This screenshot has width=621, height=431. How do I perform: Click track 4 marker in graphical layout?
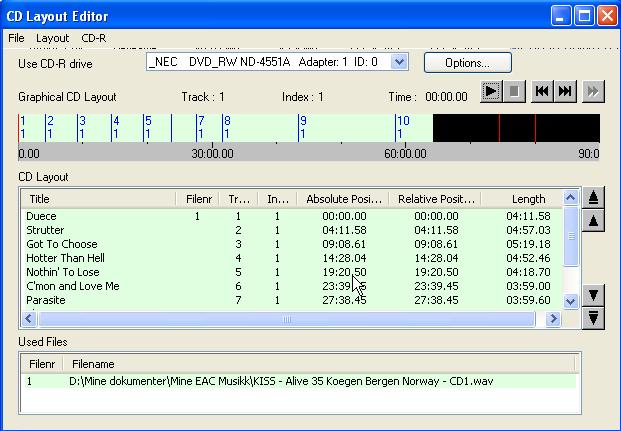coord(115,128)
